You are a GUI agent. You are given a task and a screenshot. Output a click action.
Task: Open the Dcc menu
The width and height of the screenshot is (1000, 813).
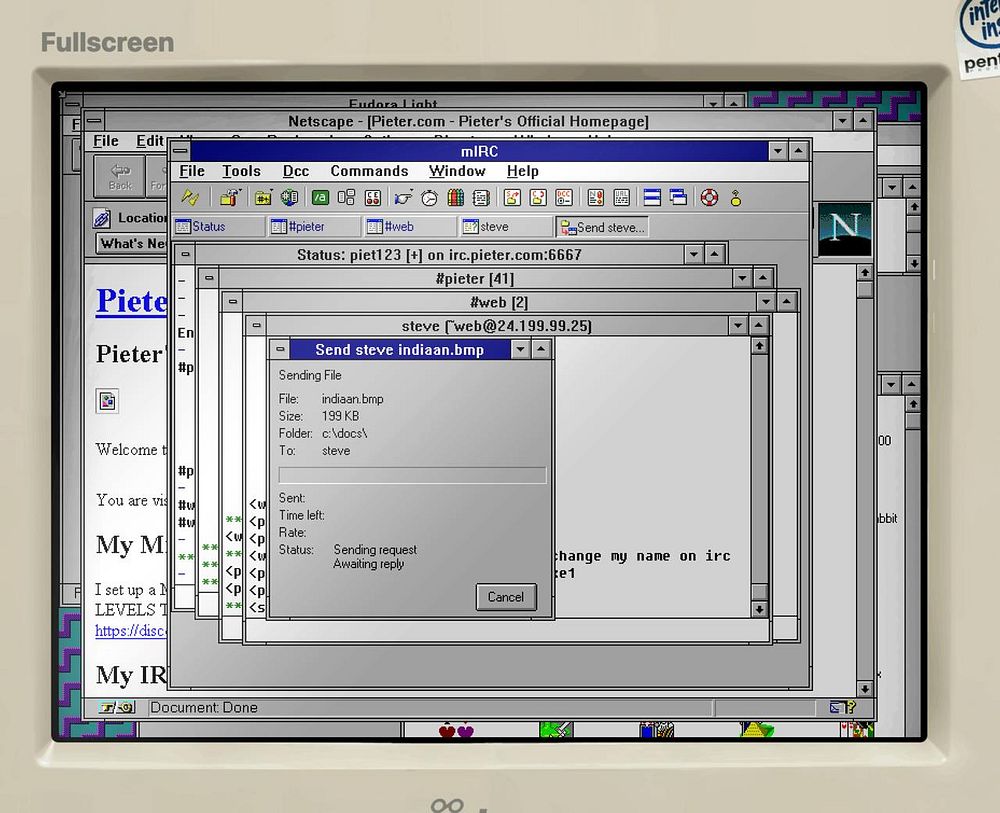[296, 171]
